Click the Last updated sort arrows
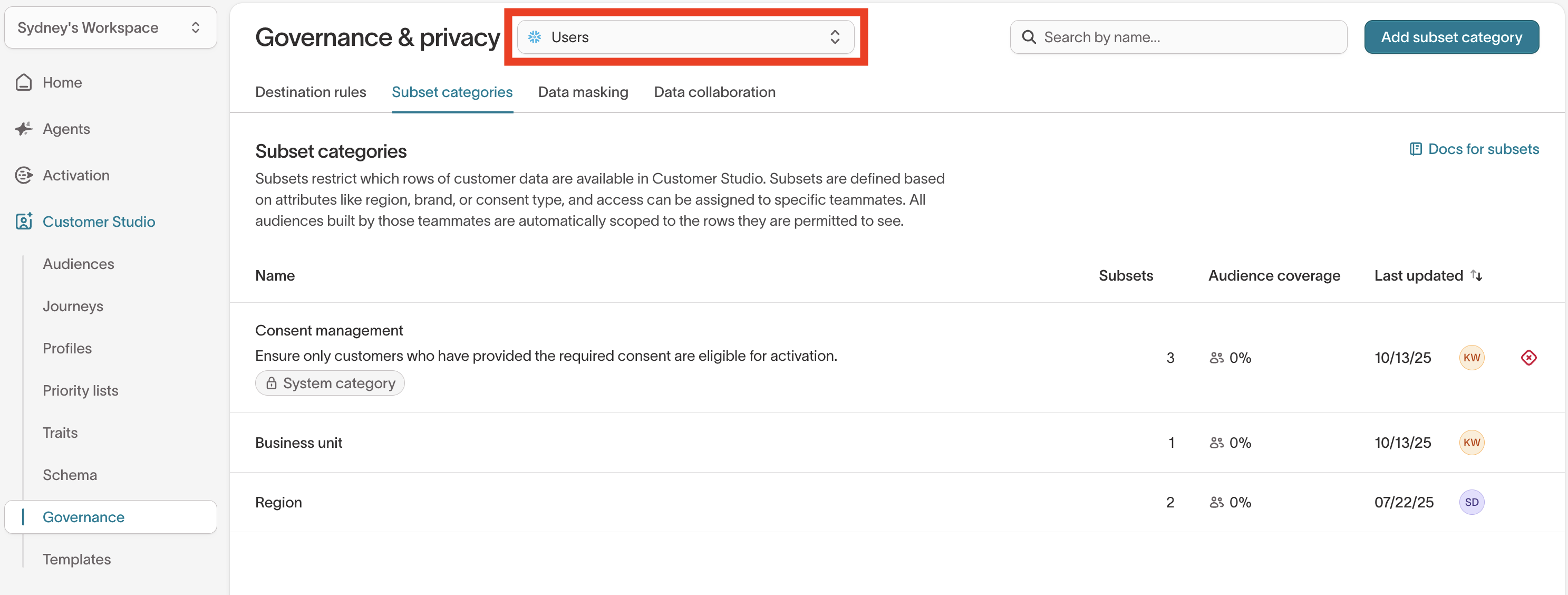Viewport: 1568px width, 595px height. (1476, 275)
